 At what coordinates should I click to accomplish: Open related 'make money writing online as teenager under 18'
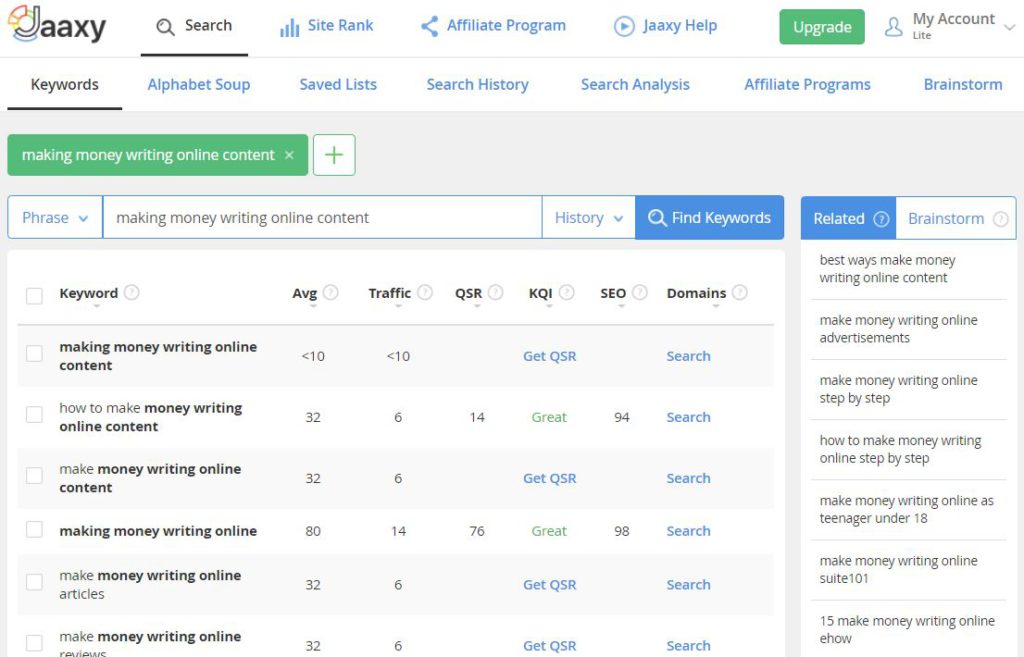[906, 509]
